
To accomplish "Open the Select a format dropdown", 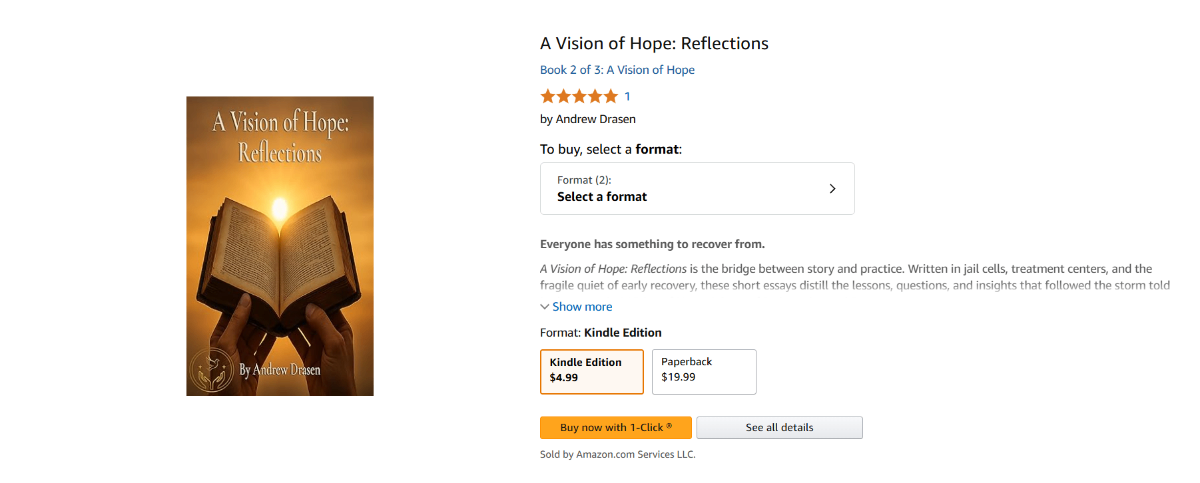I will coord(697,188).
